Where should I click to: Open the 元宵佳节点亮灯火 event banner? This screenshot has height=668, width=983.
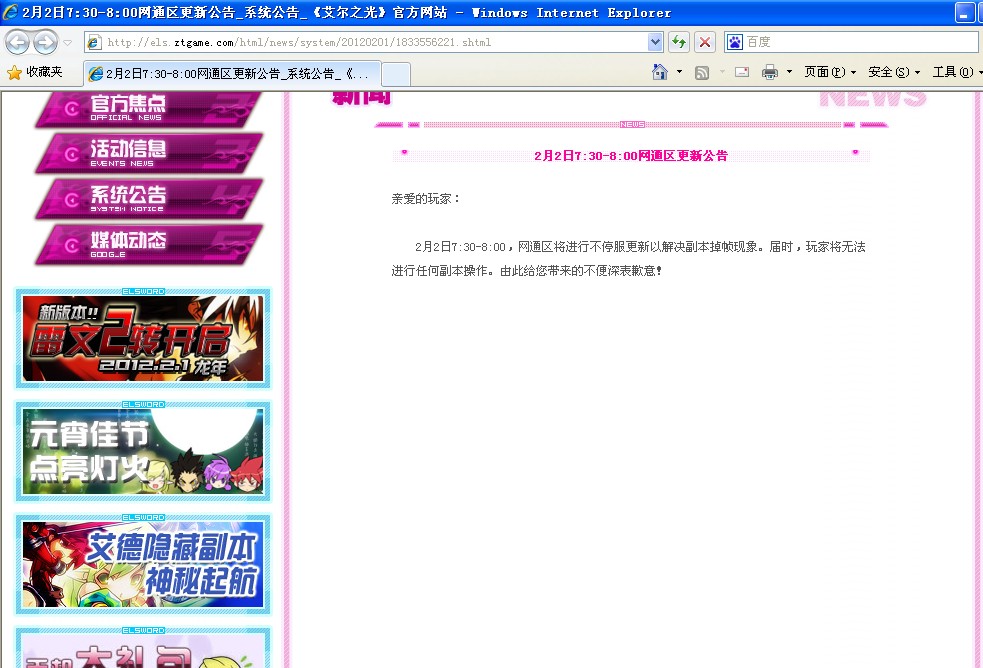click(x=143, y=451)
